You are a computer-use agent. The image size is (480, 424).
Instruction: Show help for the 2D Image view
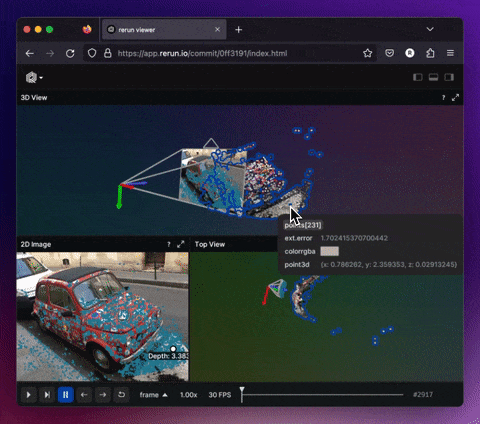click(169, 244)
